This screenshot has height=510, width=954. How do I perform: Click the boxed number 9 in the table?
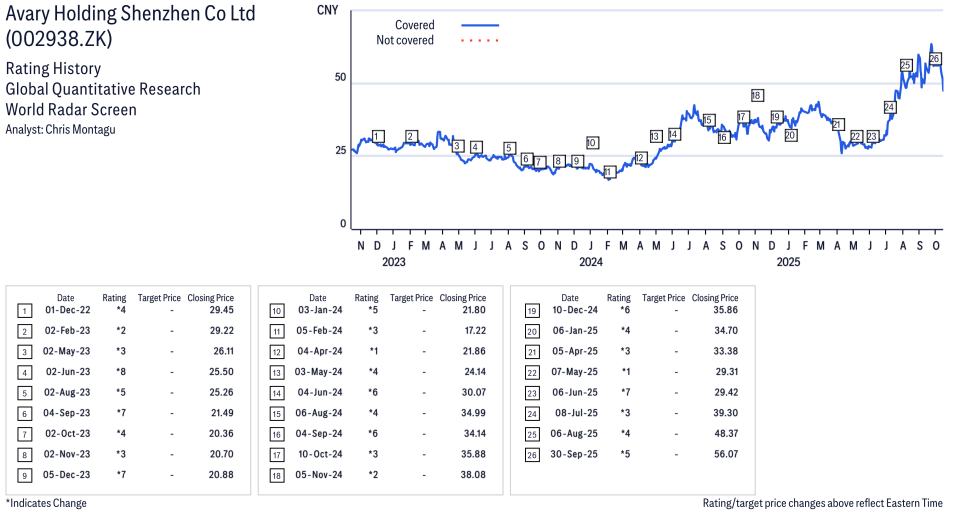[x=24, y=474]
